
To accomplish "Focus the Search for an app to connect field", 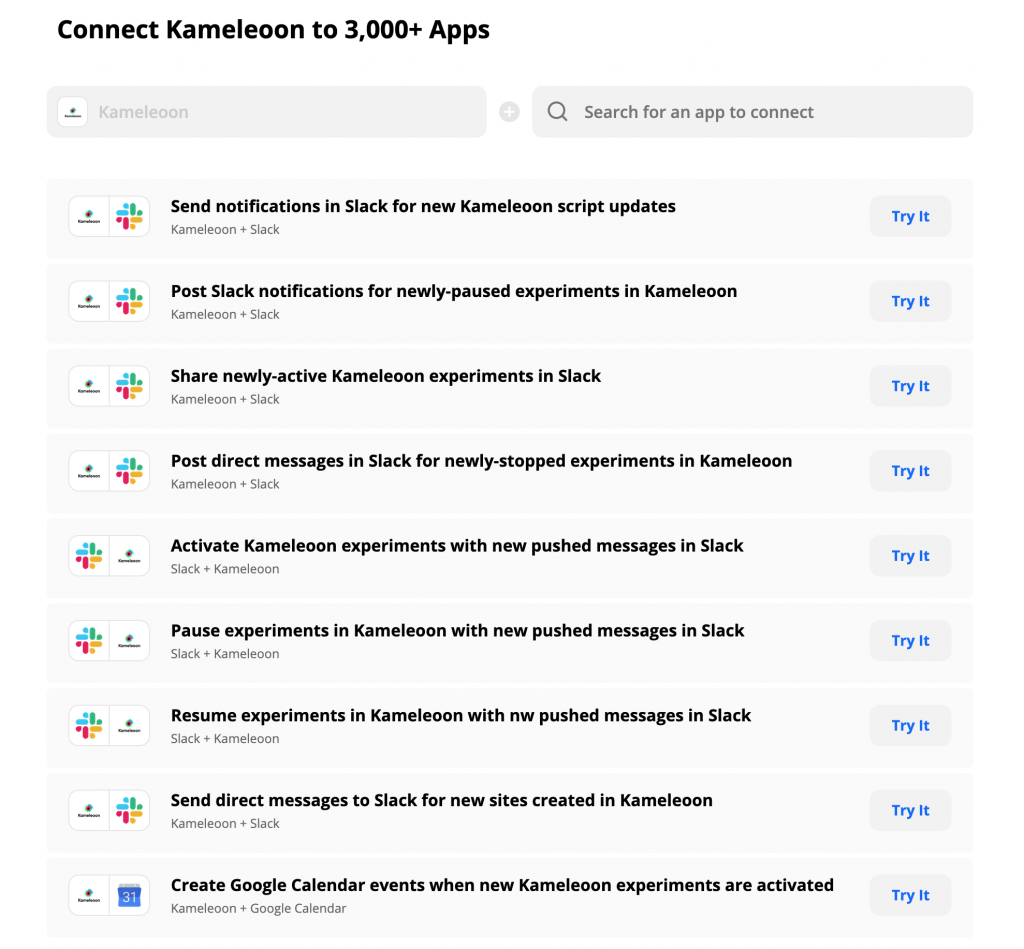I will click(752, 112).
